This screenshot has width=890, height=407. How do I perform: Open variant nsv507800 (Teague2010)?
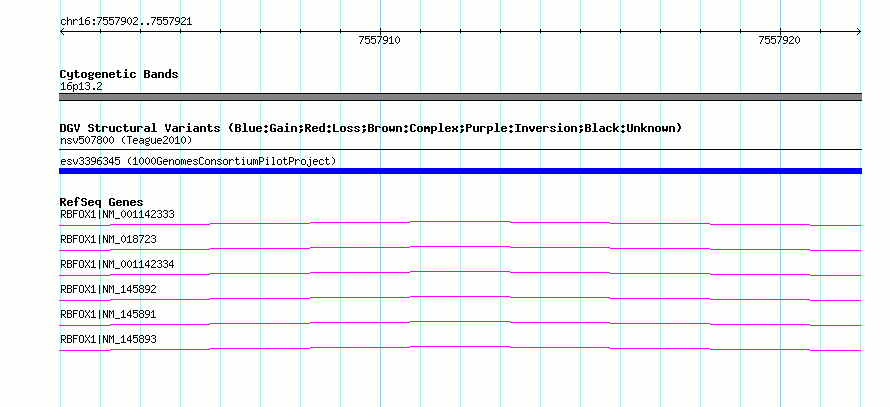click(x=126, y=140)
